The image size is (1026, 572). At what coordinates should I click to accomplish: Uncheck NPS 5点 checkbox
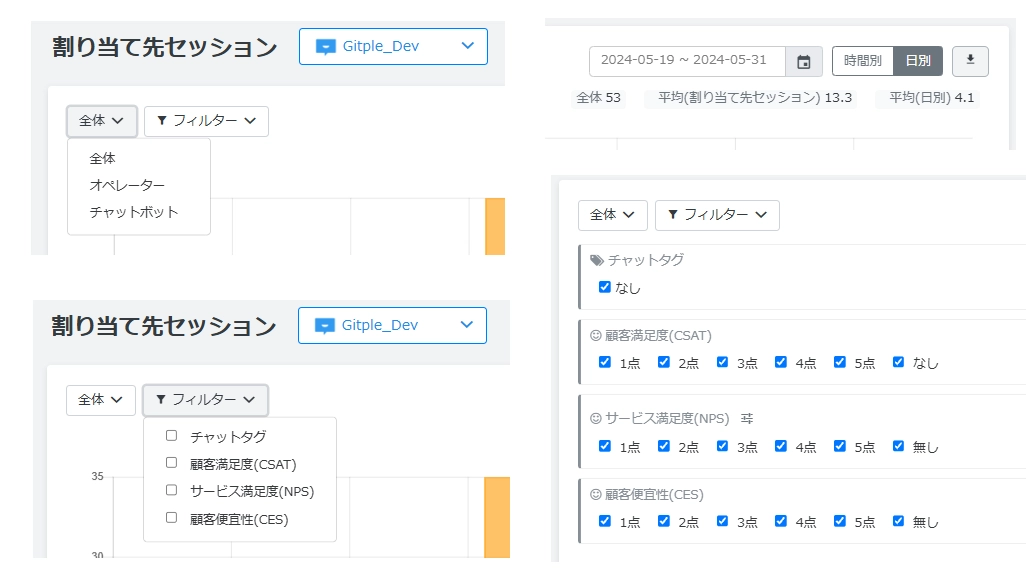840,446
